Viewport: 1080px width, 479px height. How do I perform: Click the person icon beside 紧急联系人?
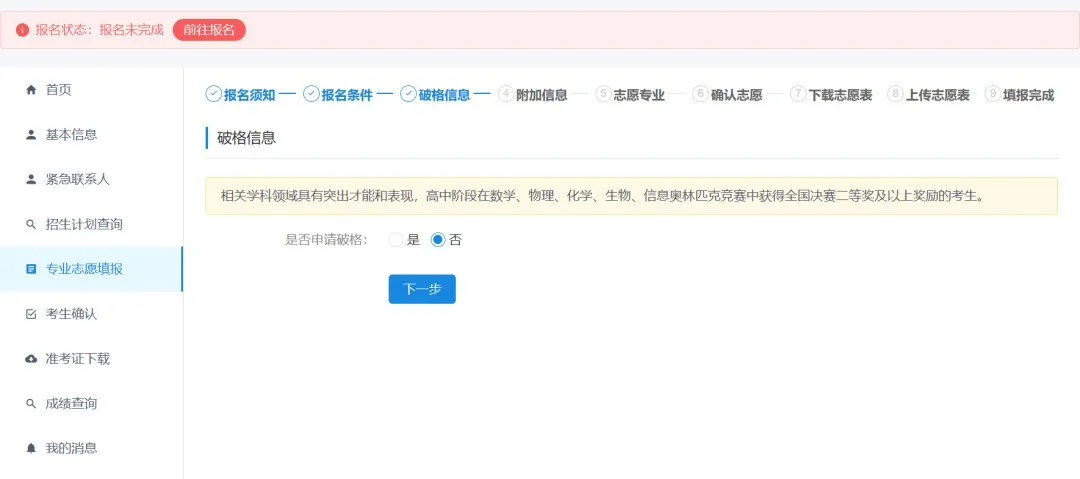pos(30,180)
